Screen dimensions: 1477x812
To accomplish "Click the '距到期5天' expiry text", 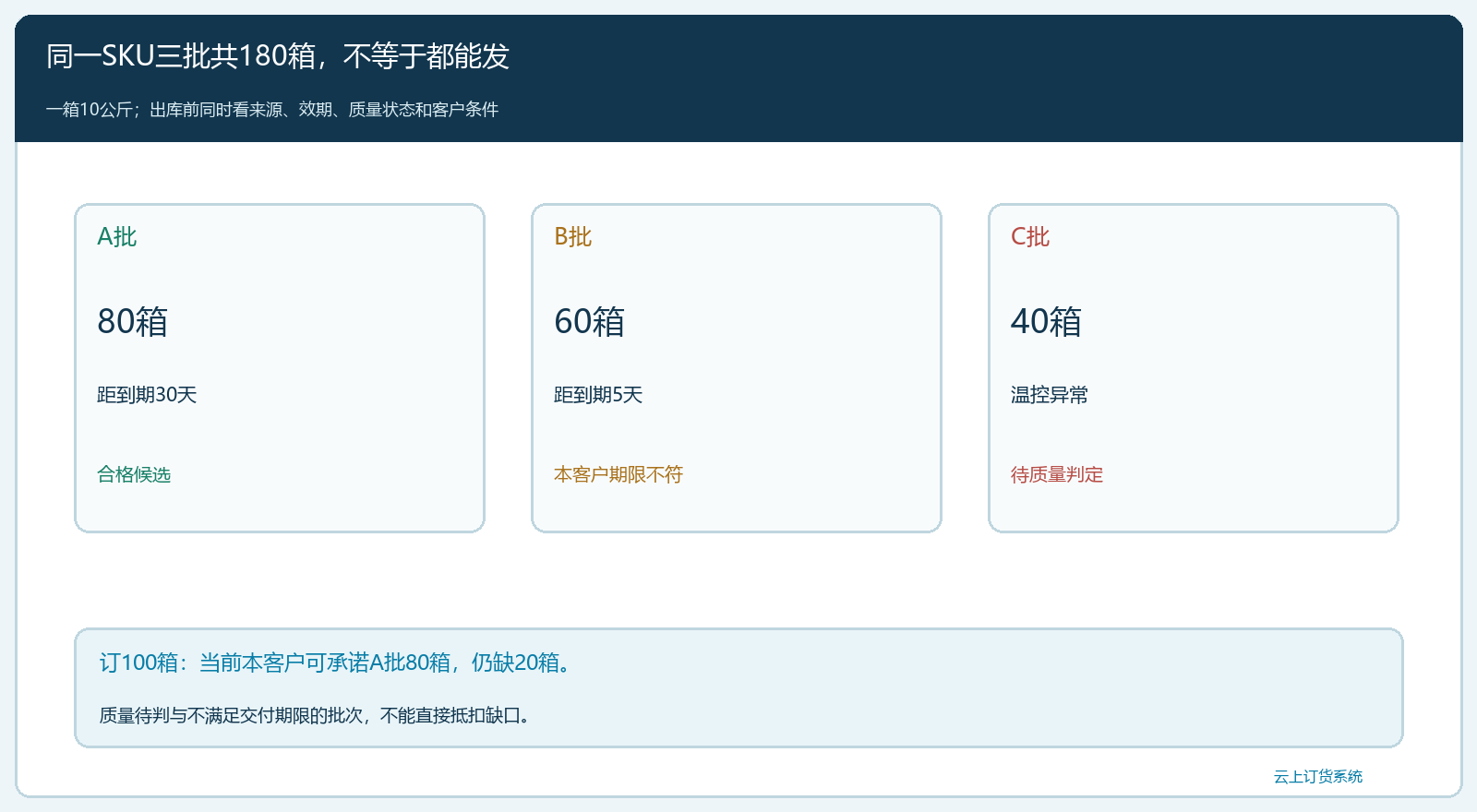I will coord(598,395).
